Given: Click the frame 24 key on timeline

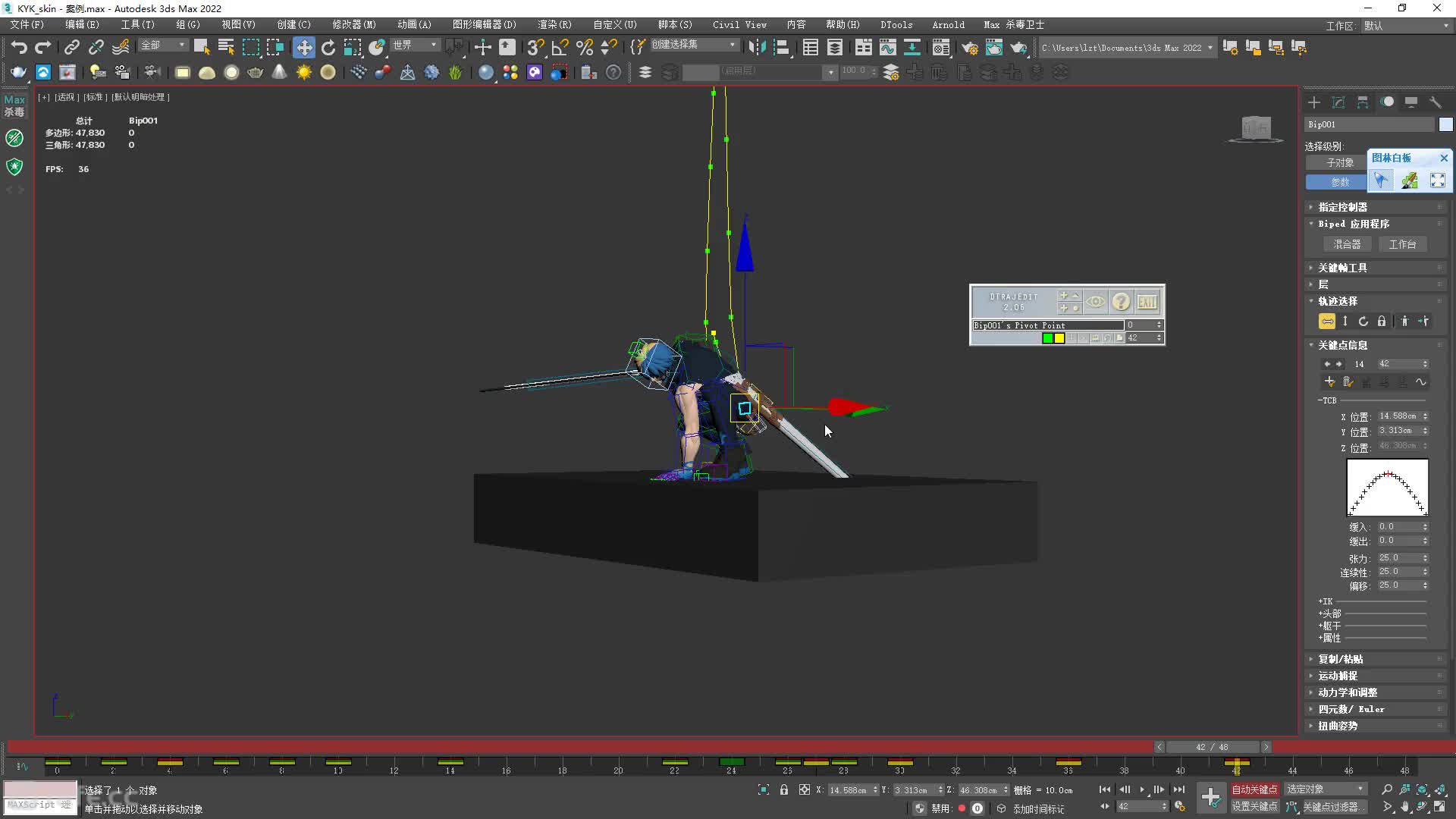Looking at the screenshot, I should pos(732,761).
